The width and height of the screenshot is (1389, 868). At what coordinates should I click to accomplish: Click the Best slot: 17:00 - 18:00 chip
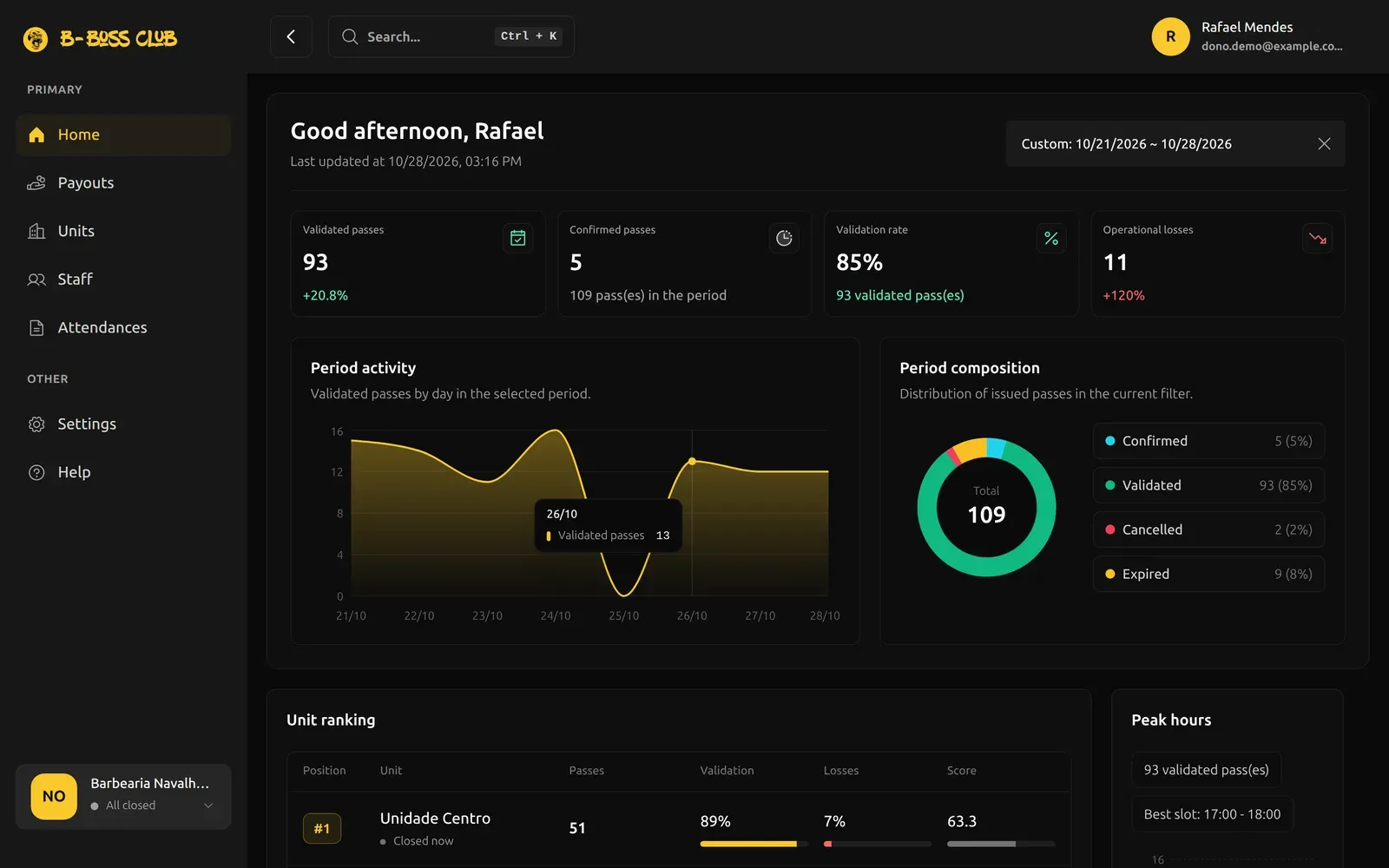coord(1212,814)
